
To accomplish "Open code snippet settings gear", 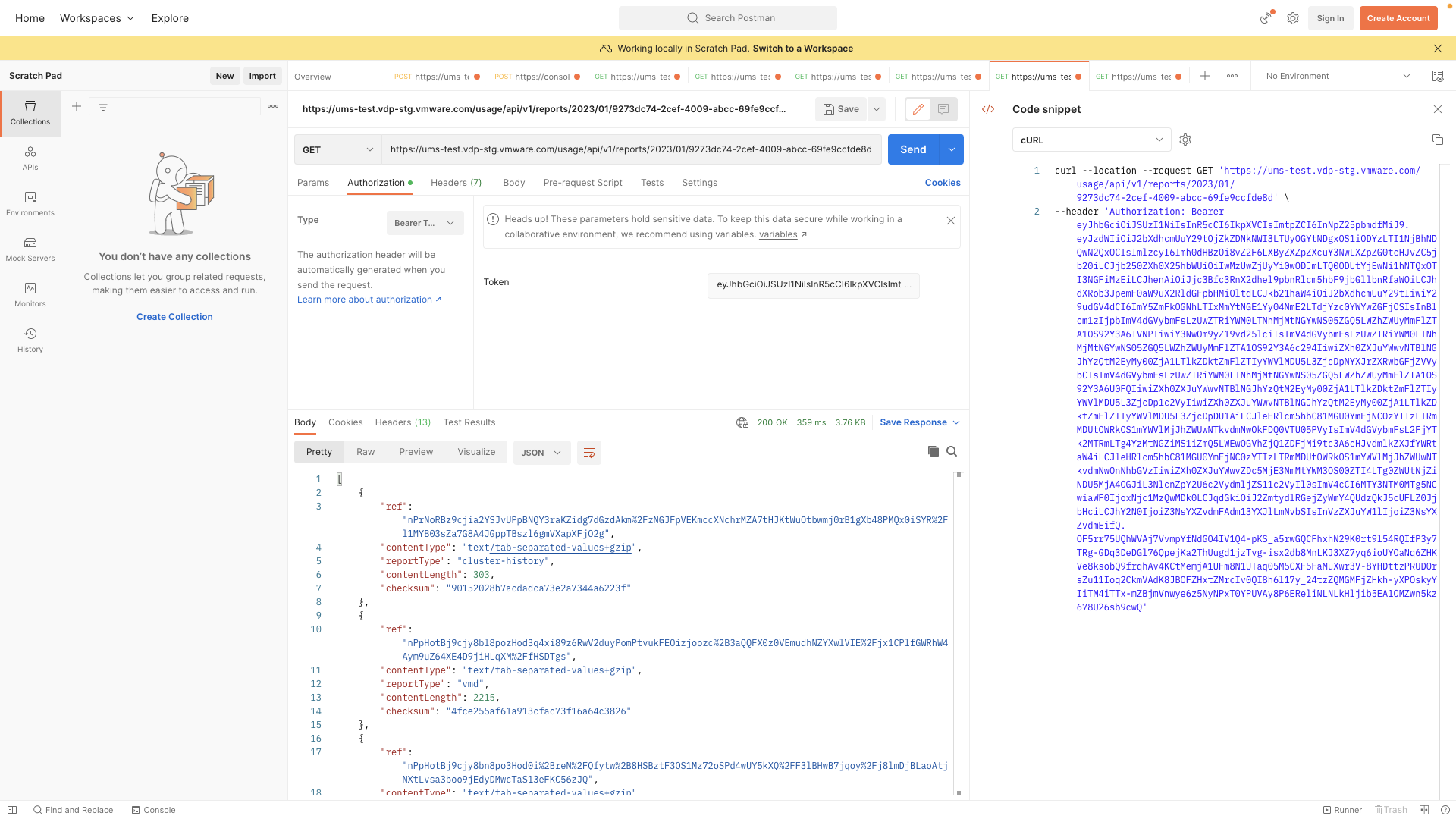I will coord(1185,140).
